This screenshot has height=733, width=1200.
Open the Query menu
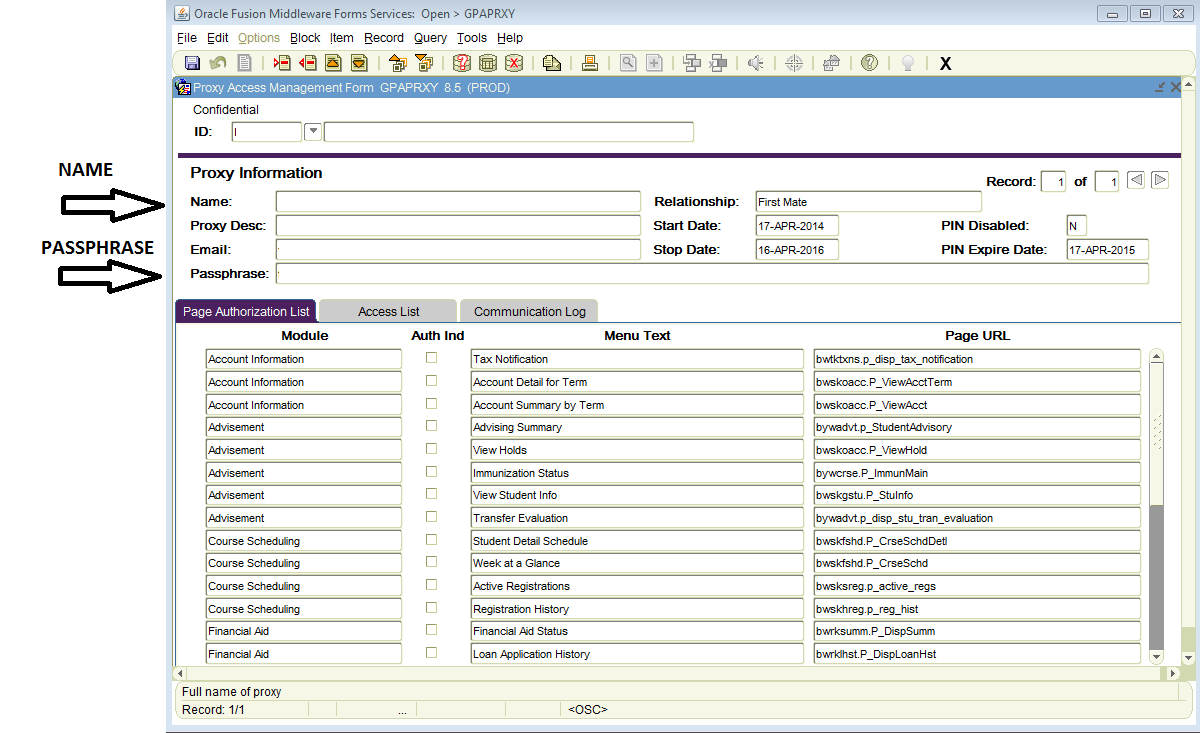tap(430, 38)
